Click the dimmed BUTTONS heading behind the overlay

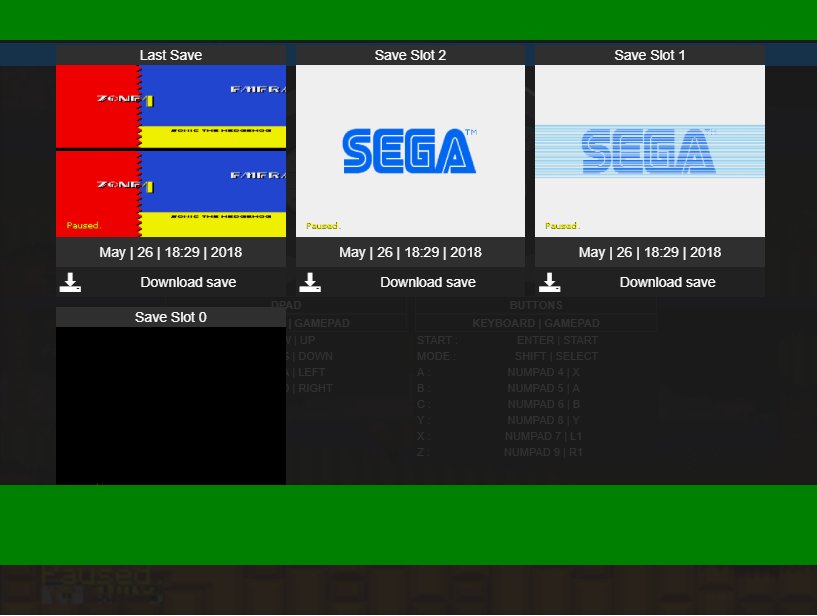pos(536,305)
